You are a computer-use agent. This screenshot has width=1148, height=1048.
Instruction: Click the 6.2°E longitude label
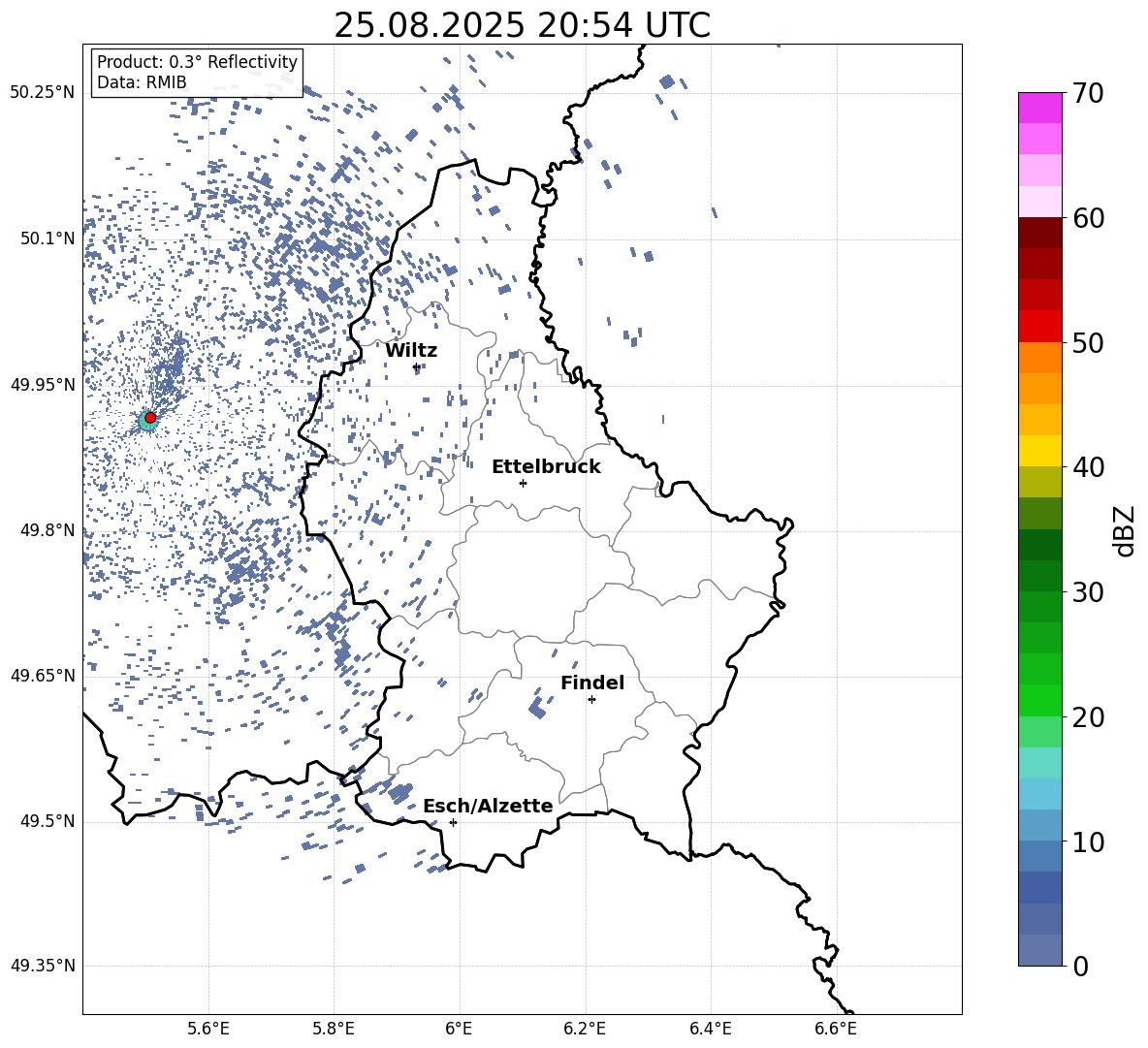tap(585, 1029)
